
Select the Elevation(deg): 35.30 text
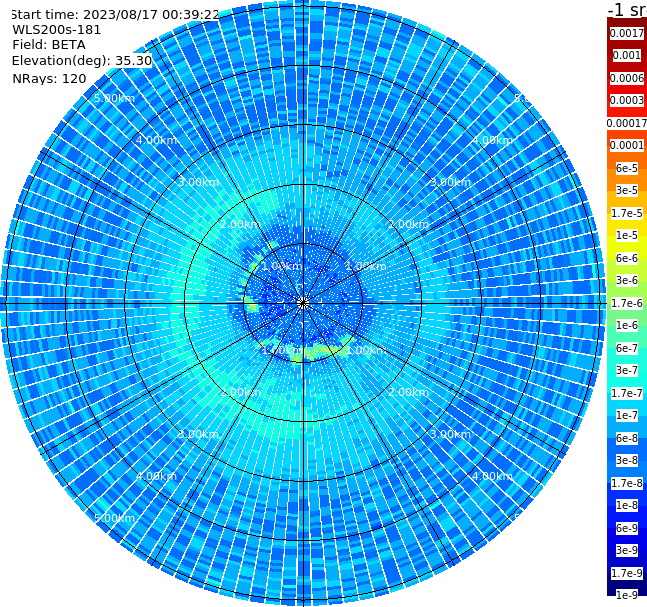pyautogui.click(x=82, y=61)
